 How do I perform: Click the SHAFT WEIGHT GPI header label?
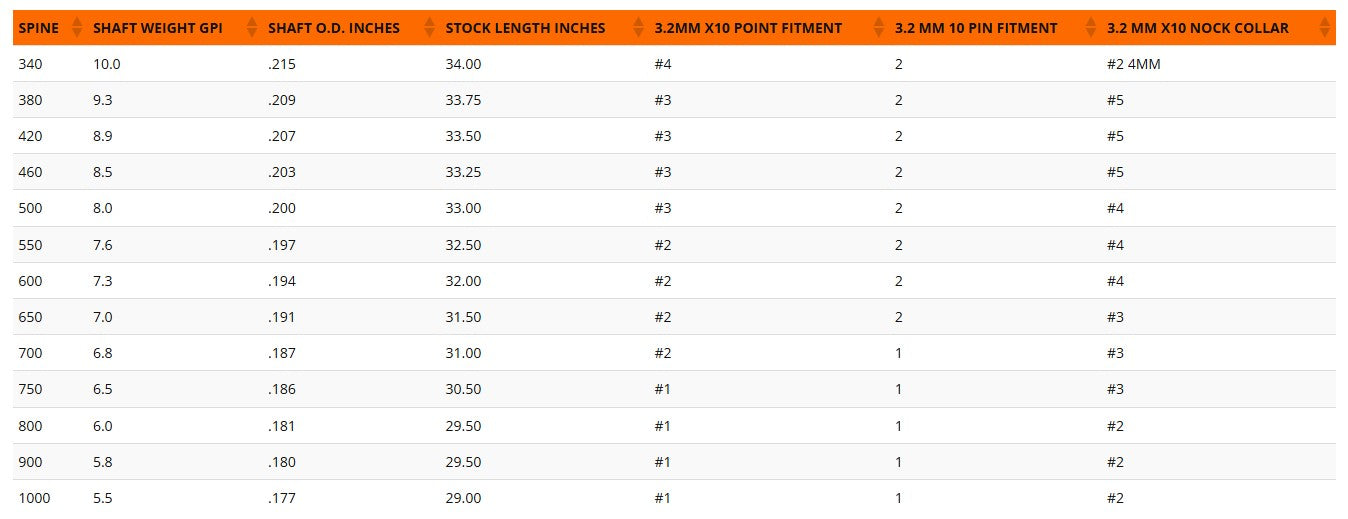coord(158,28)
